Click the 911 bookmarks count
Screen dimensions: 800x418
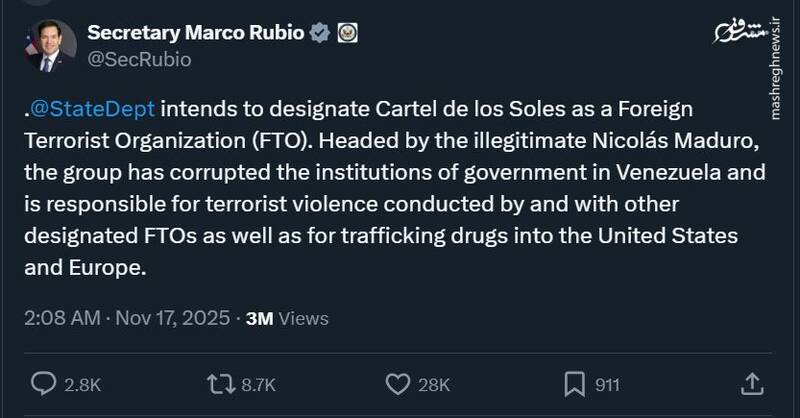tap(607, 384)
